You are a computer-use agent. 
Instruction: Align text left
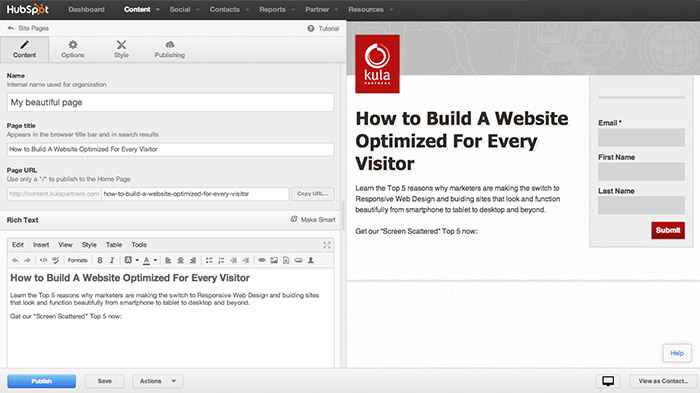click(168, 260)
